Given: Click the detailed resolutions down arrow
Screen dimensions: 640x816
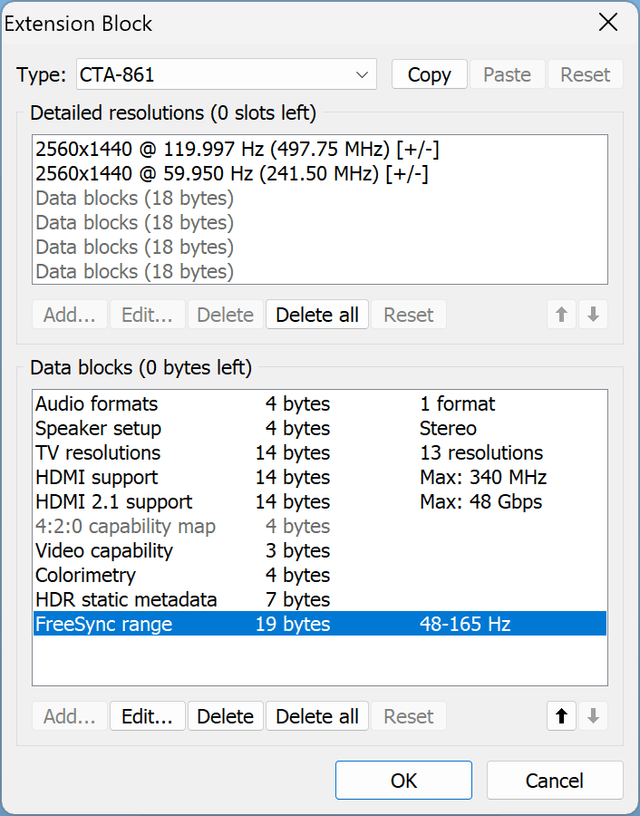Looking at the screenshot, I should coord(593,314).
